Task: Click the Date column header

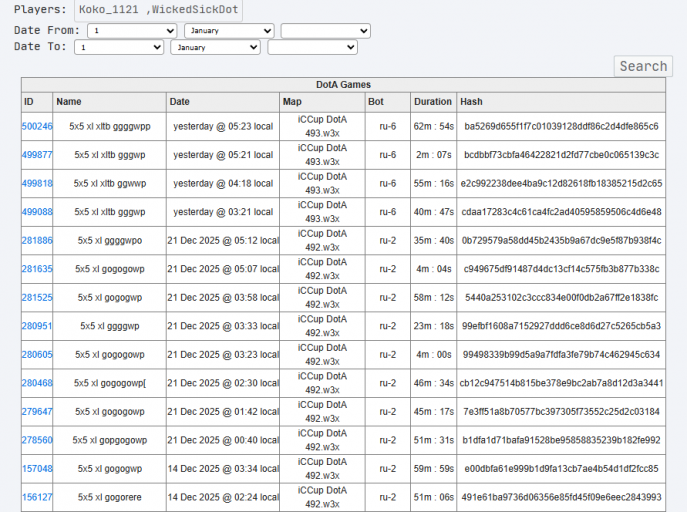Action: (x=223, y=102)
